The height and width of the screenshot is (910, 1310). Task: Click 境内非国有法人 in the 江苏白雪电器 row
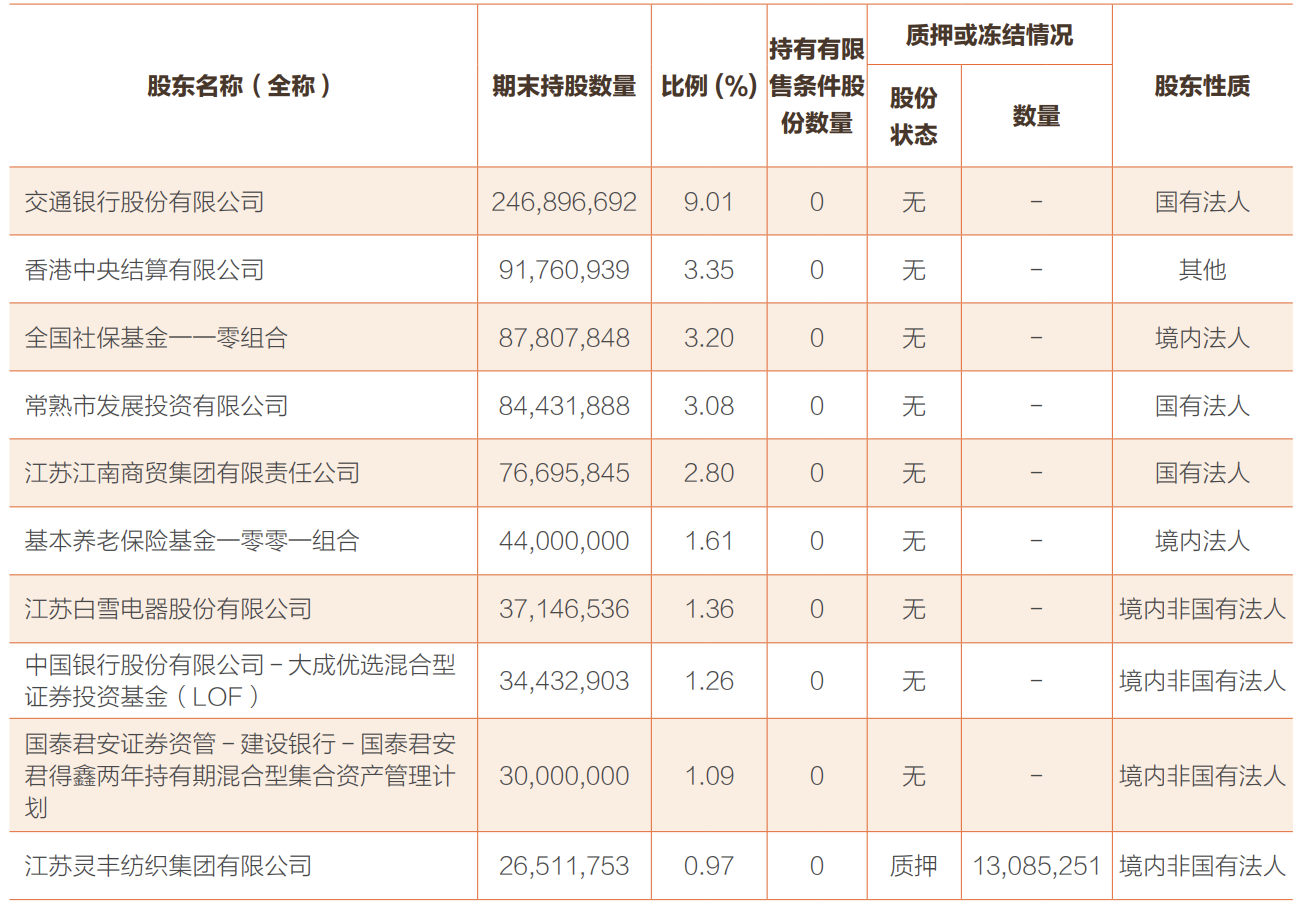pyautogui.click(x=1202, y=608)
